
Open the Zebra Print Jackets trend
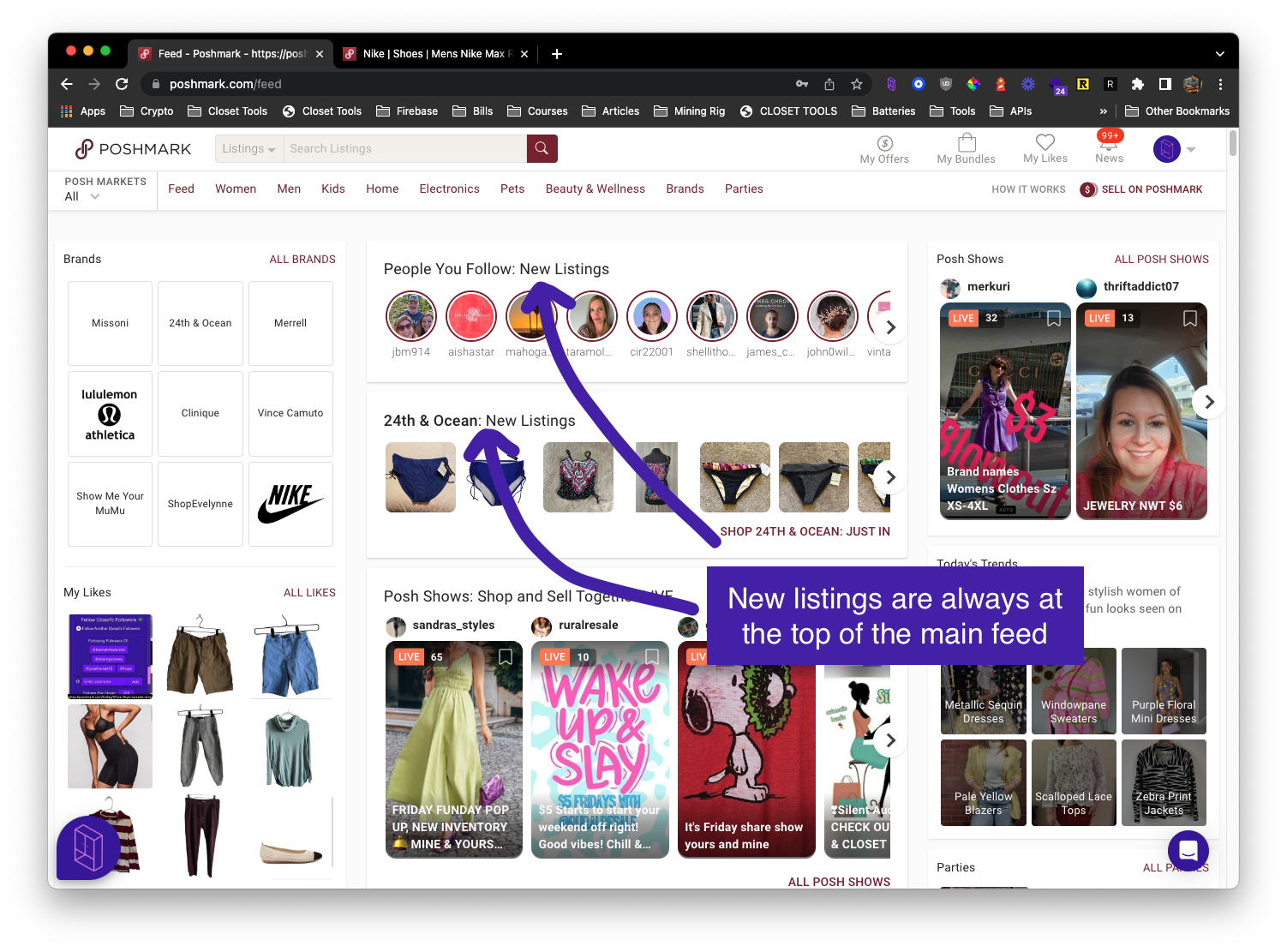point(1164,783)
